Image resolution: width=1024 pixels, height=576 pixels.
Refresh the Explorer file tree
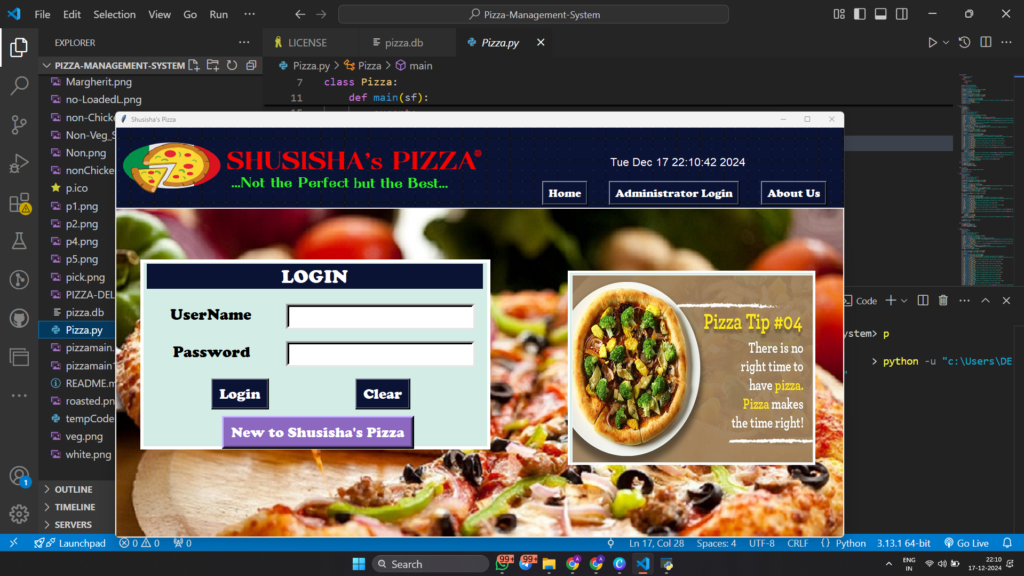[x=232, y=65]
